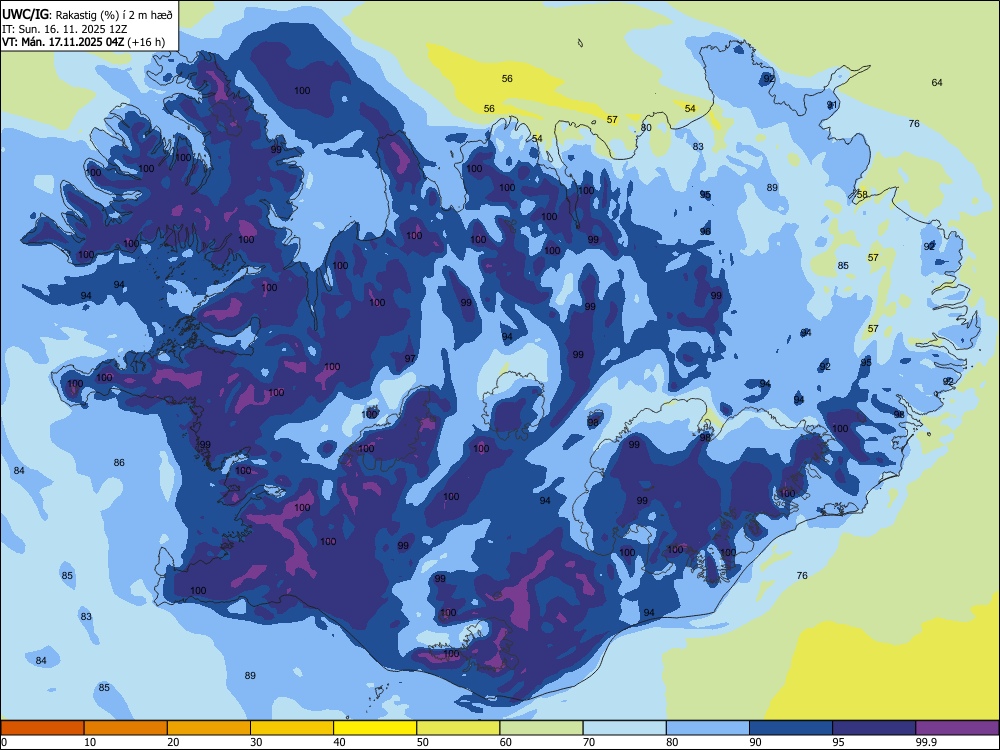Click the '58' humidity value on the map
Image resolution: width=1000 pixels, height=750 pixels.
pos(862,195)
